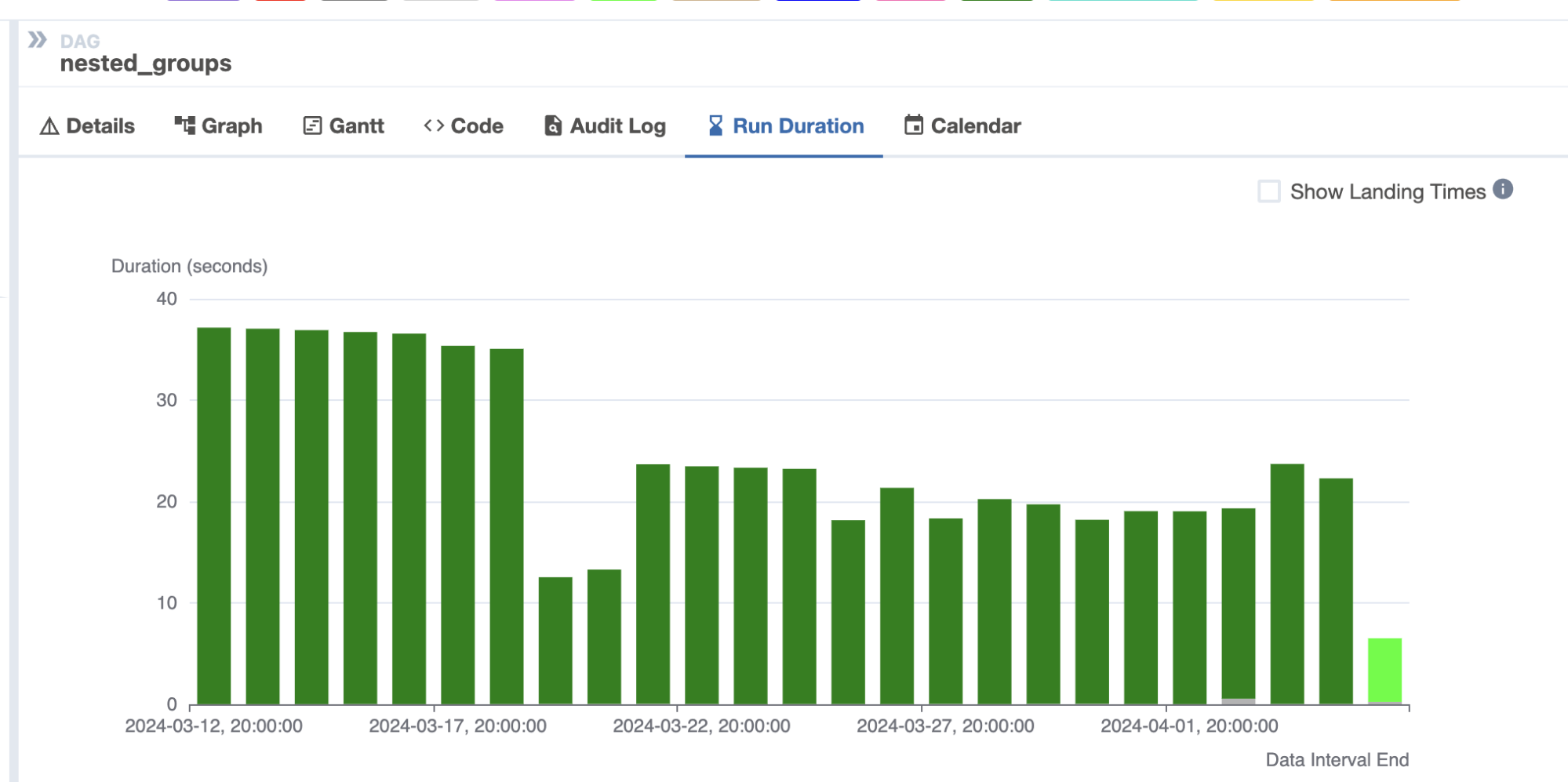Click the Audit Log document icon
This screenshot has width=1568, height=782.
tap(553, 125)
